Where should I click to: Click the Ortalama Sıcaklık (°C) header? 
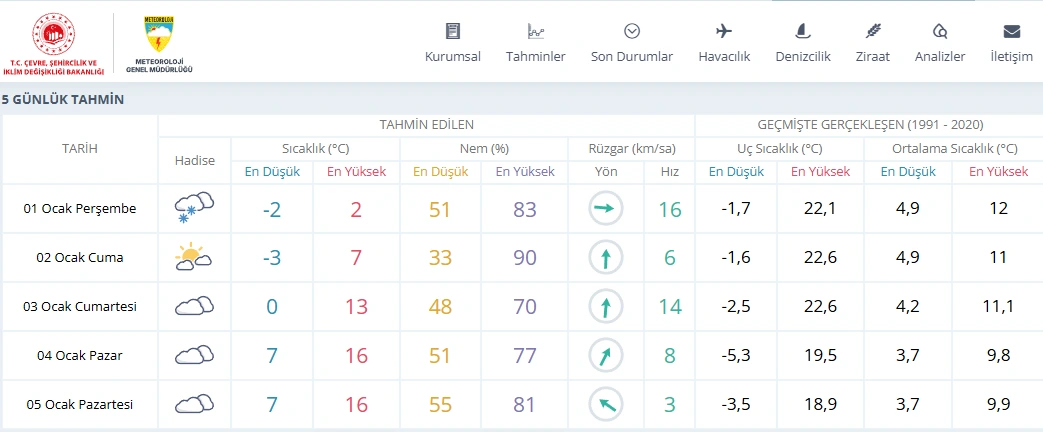click(x=953, y=148)
